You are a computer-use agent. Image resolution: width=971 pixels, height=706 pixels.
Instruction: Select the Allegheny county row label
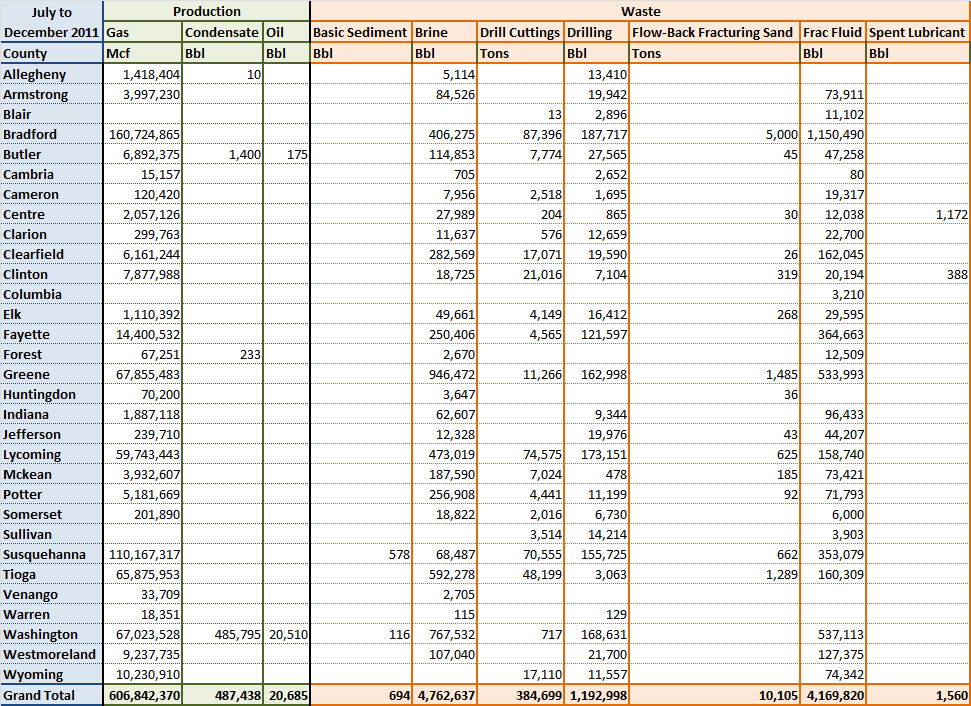tap(51, 74)
